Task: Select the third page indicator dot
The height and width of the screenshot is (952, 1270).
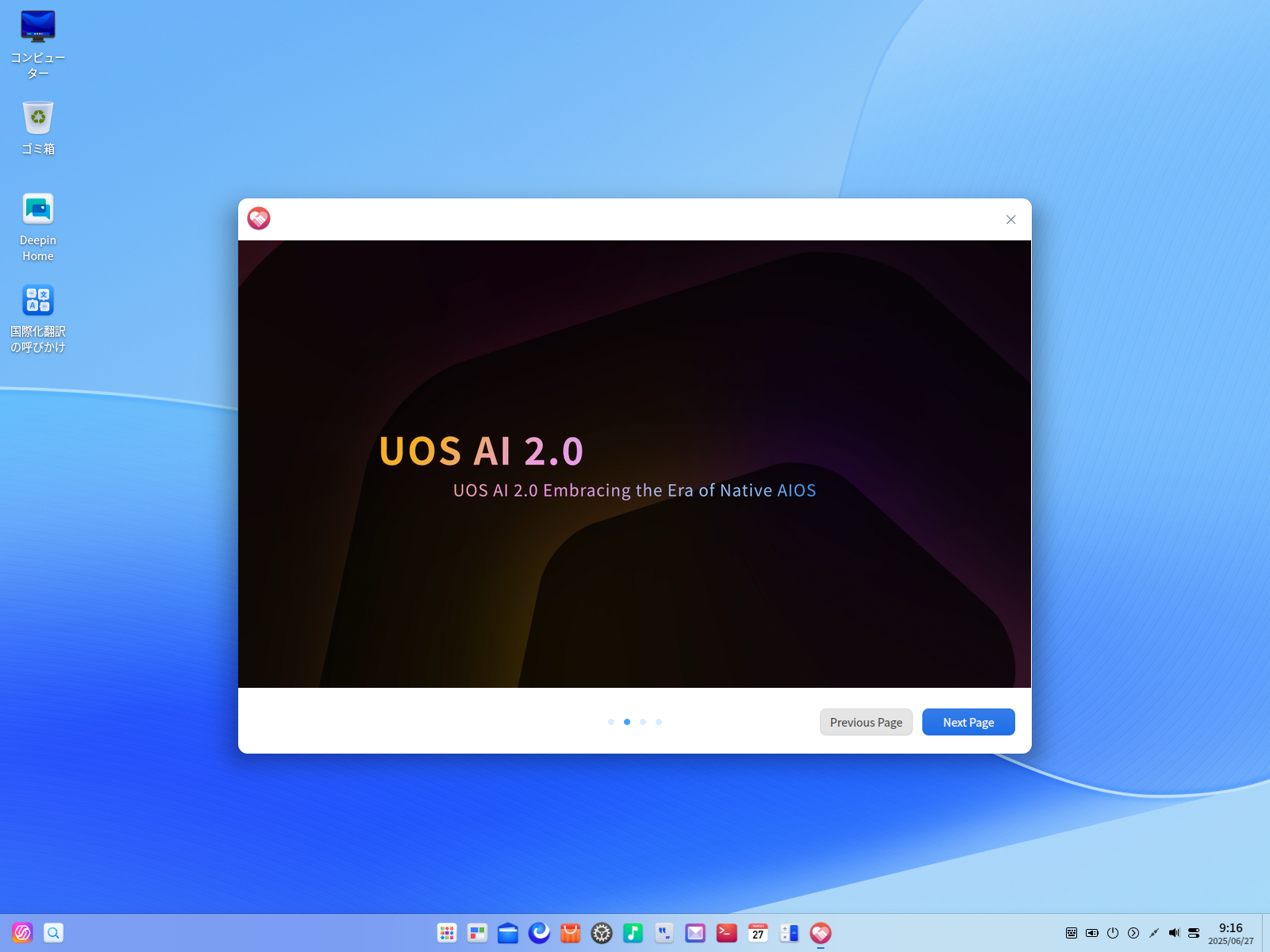Action: (643, 722)
